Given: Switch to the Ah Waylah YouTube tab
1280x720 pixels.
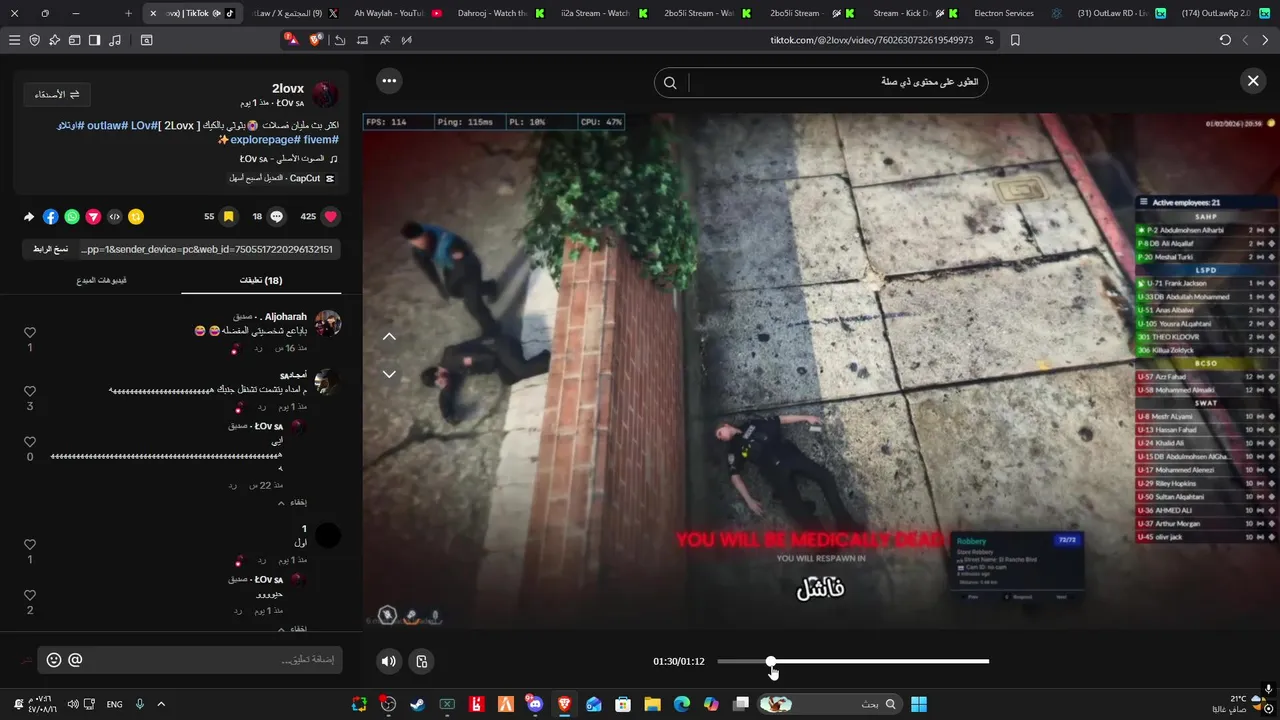Looking at the screenshot, I should click(397, 13).
